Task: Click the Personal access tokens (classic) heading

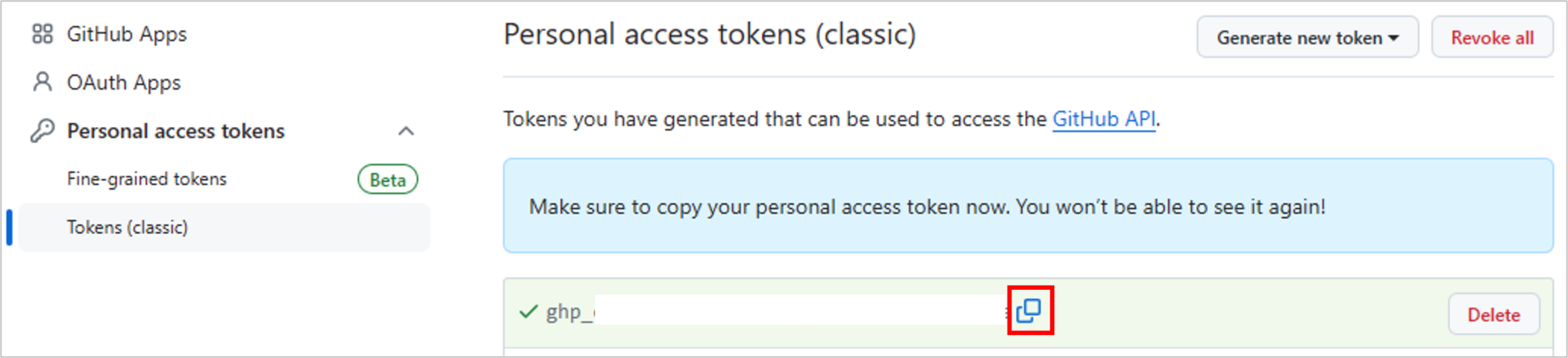Action: coord(710,35)
